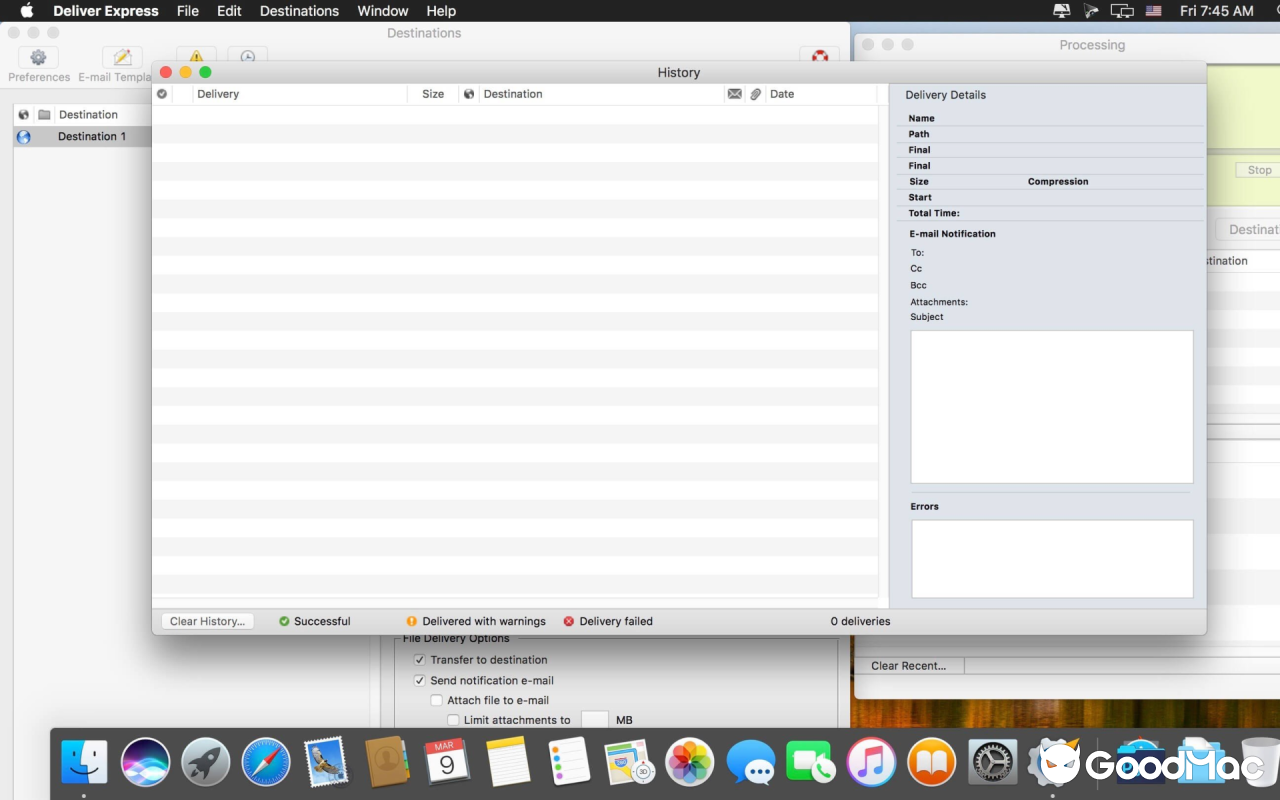
Task: Disable Send notification e-mail option
Action: point(420,680)
